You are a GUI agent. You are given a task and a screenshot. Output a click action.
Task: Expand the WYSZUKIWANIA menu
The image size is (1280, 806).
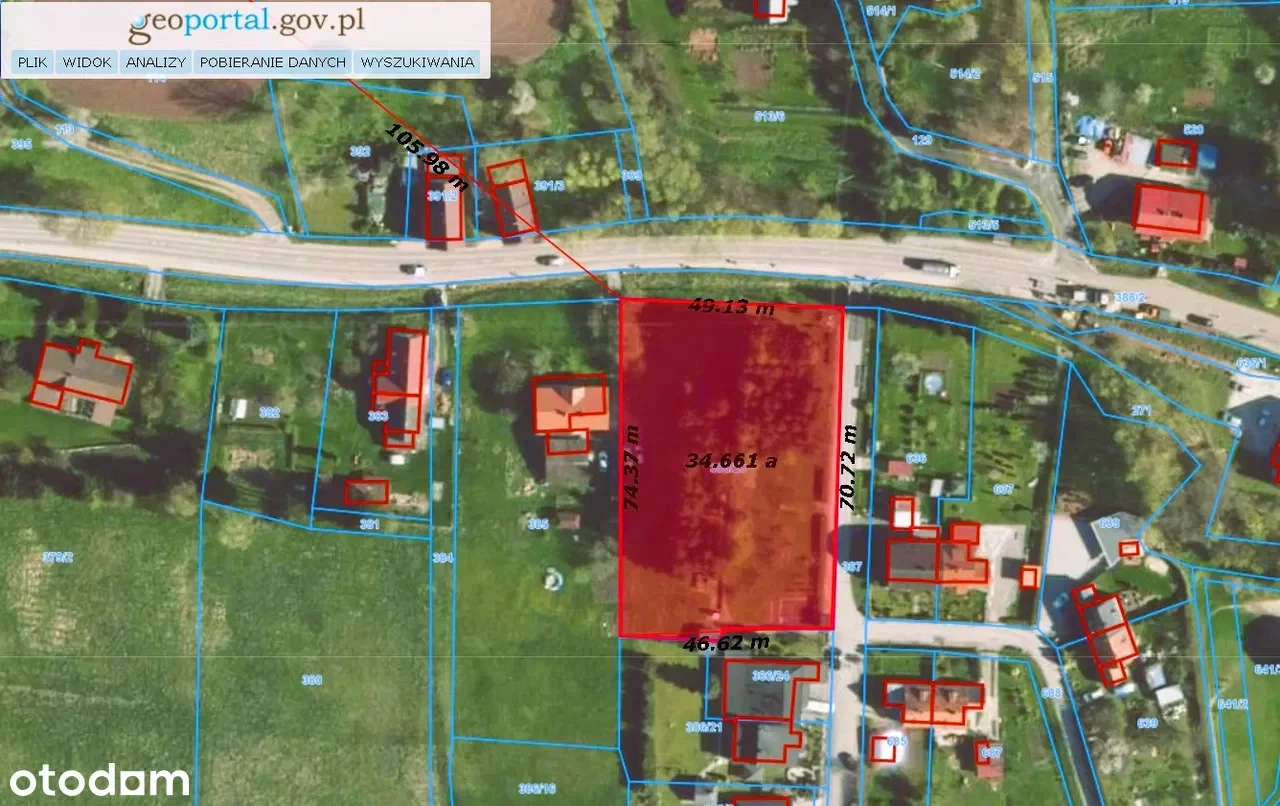click(x=417, y=62)
